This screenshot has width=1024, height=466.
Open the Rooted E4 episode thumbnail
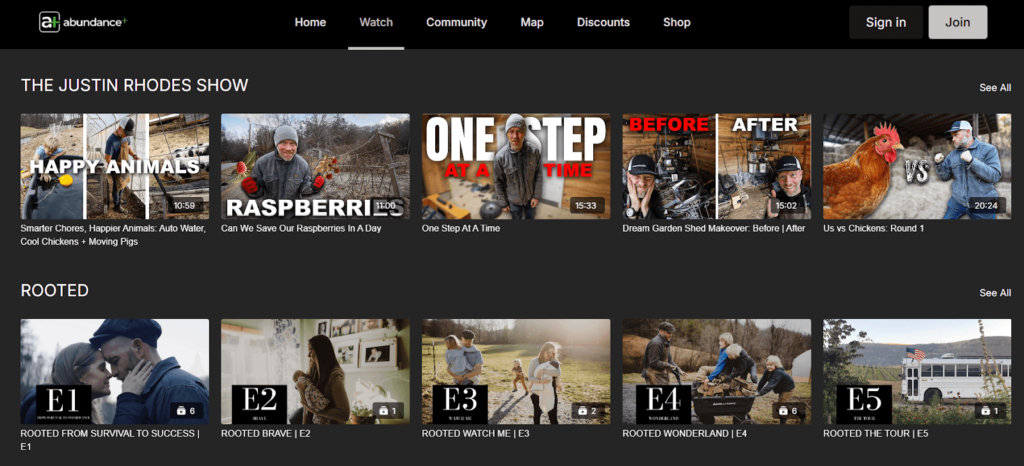tap(716, 372)
